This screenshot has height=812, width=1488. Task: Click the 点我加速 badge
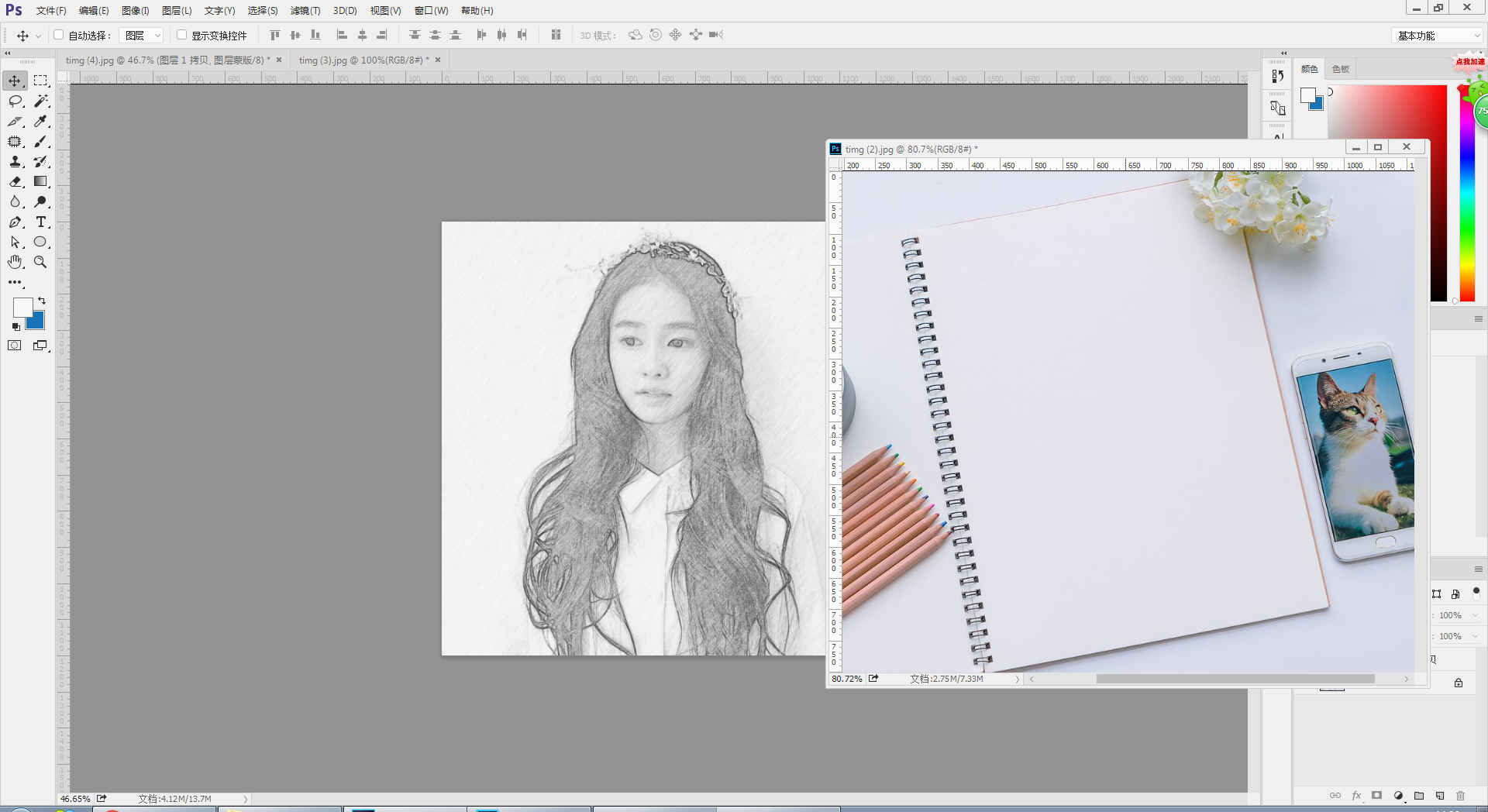1469,62
